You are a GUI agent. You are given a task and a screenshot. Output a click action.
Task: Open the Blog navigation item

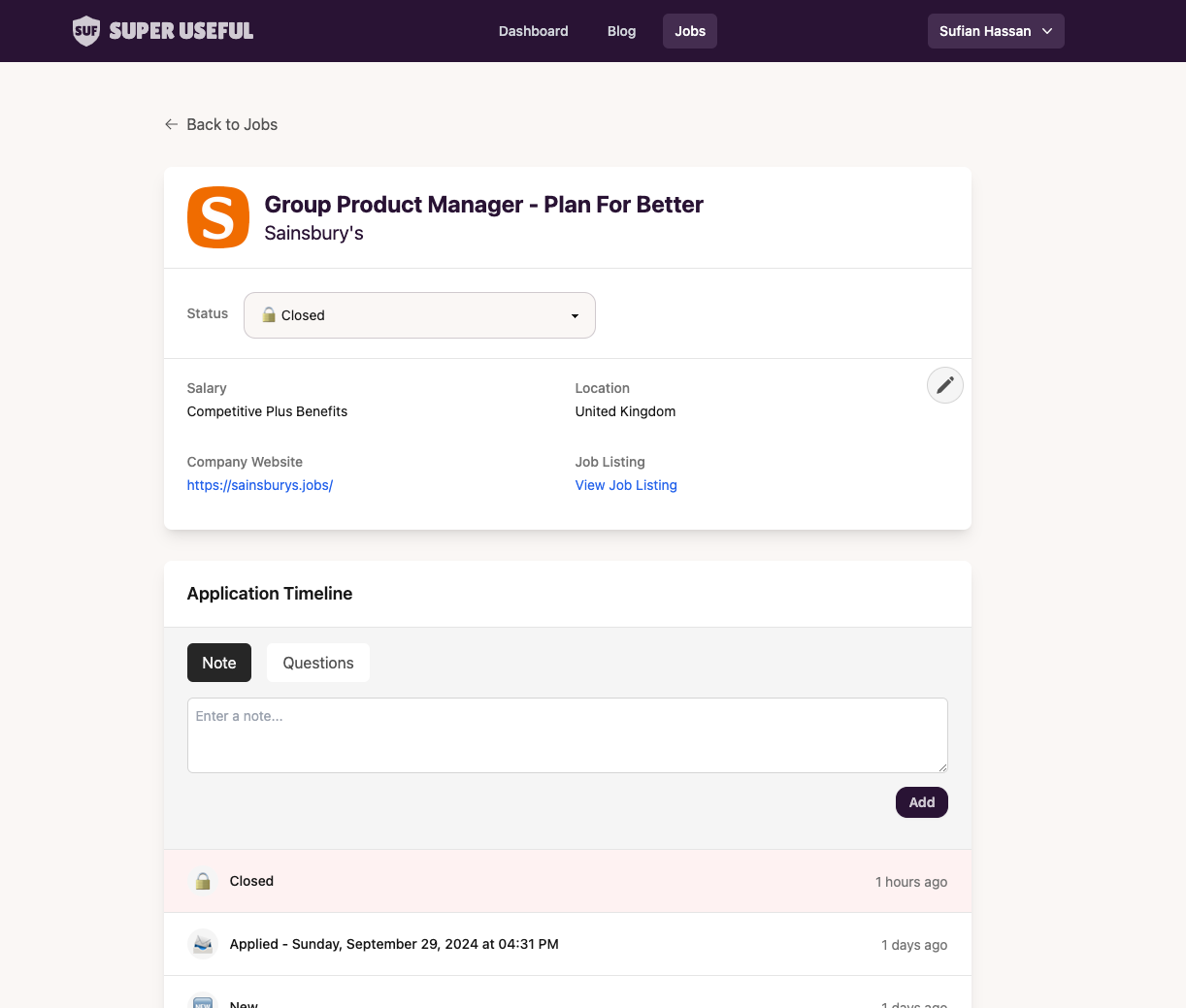click(x=621, y=31)
